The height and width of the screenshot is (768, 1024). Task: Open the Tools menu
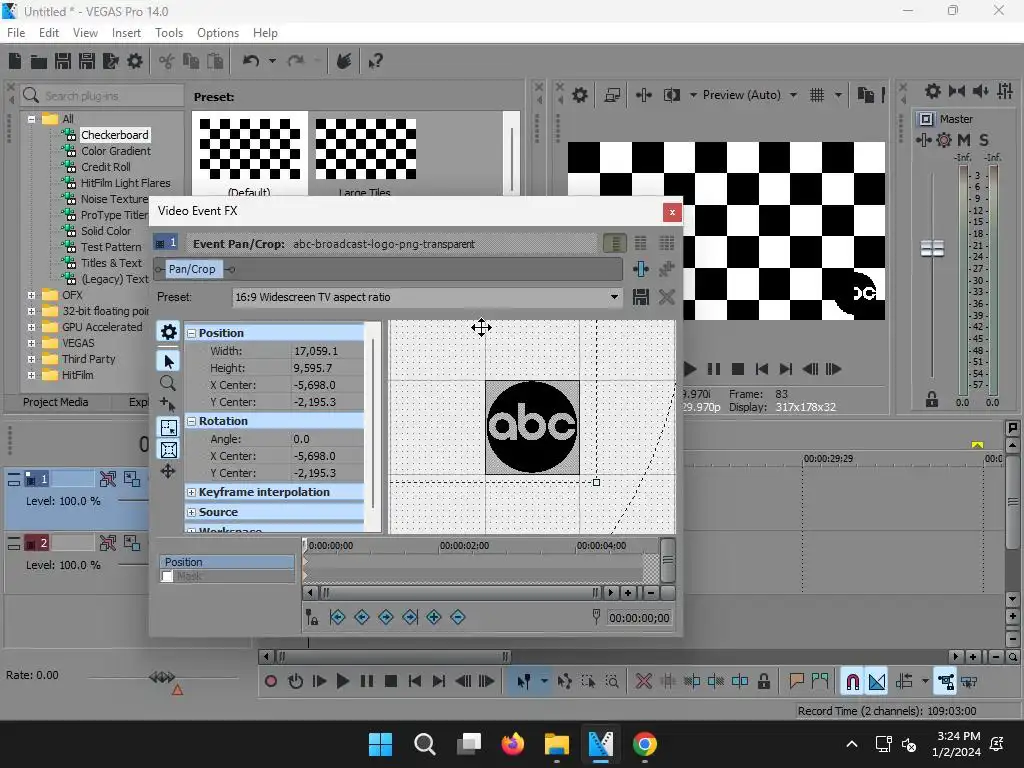pos(168,33)
